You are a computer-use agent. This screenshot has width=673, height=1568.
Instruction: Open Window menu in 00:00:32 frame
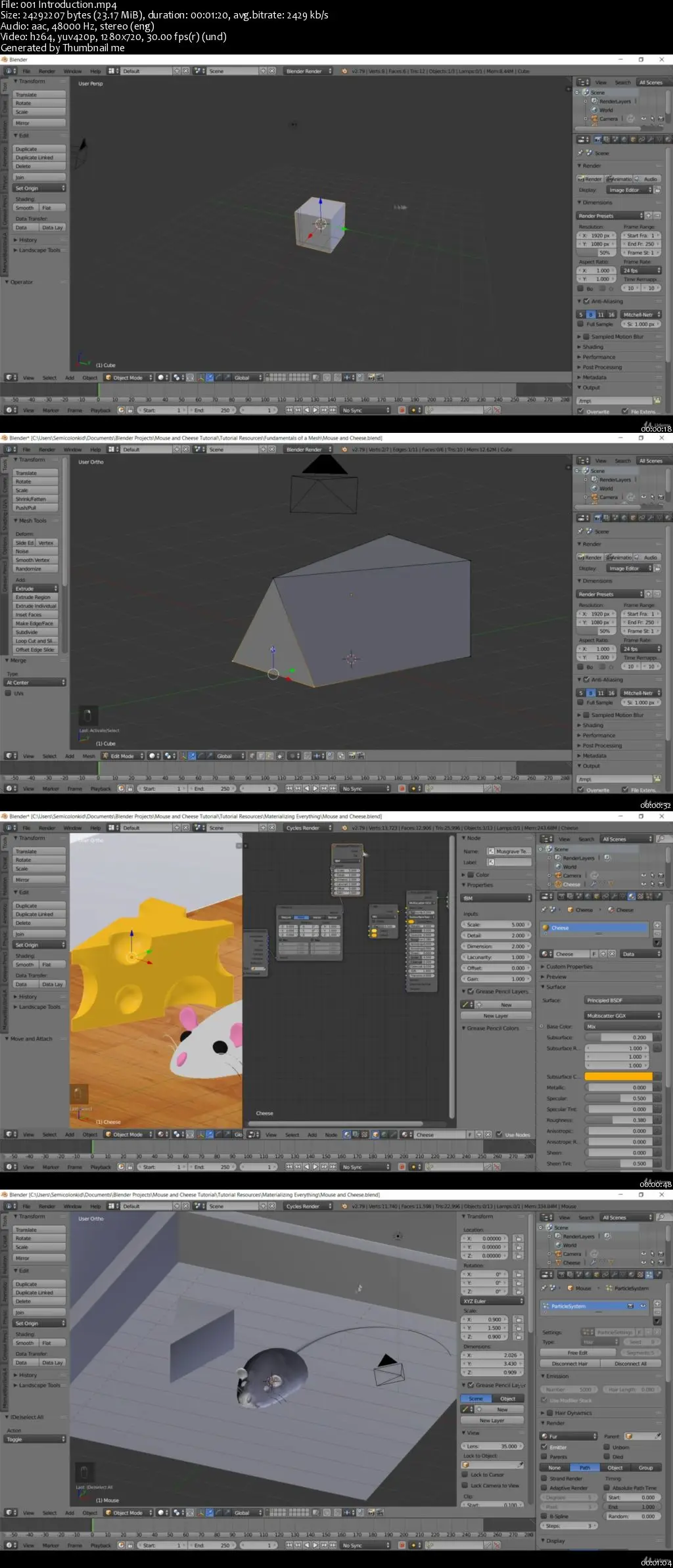coord(72,449)
